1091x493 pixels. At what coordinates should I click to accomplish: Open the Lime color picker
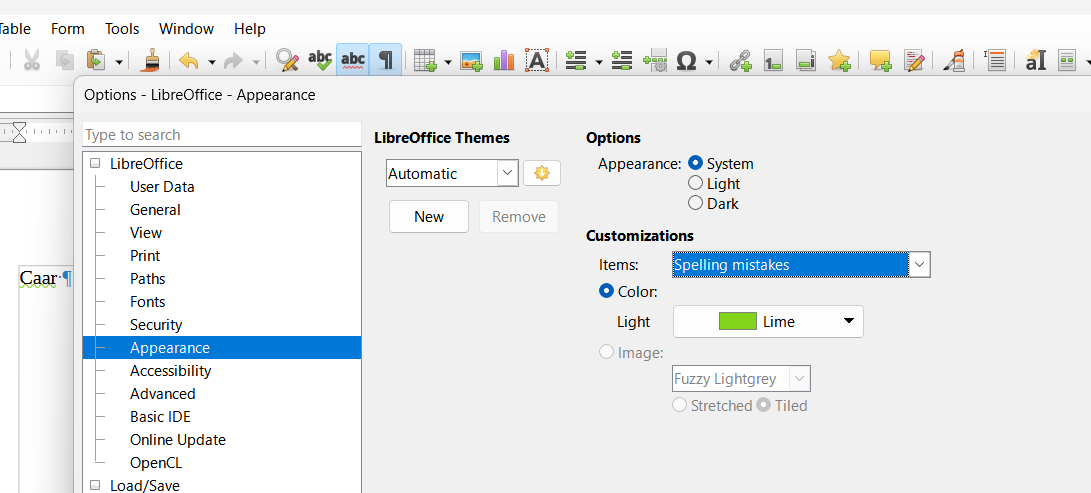coord(767,322)
